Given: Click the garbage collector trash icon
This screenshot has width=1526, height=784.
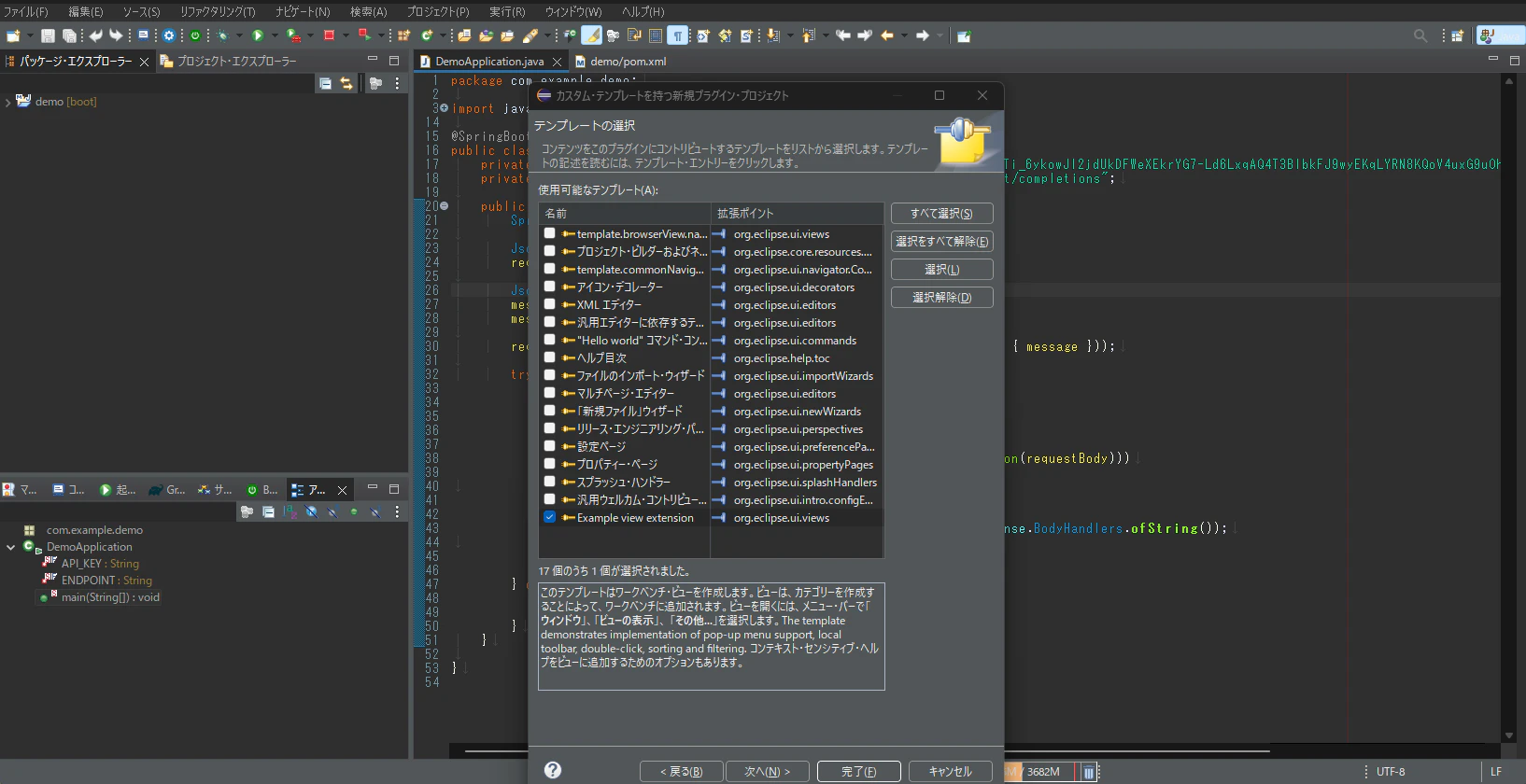Looking at the screenshot, I should (1089, 772).
